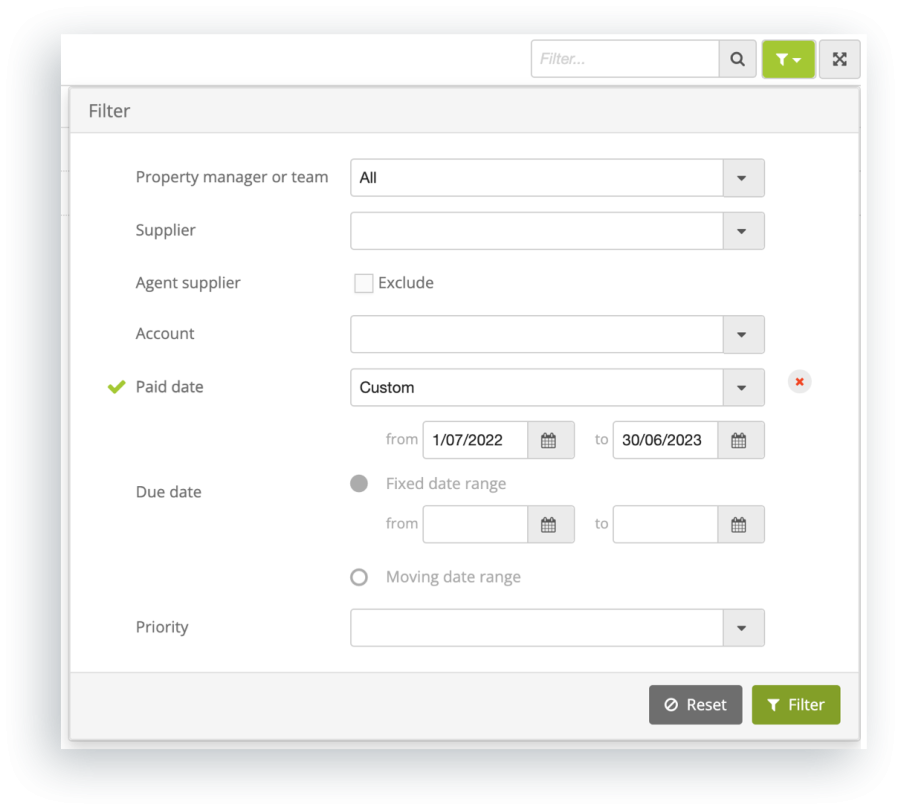Click the Due date label
The height and width of the screenshot is (810, 901).
tap(168, 492)
